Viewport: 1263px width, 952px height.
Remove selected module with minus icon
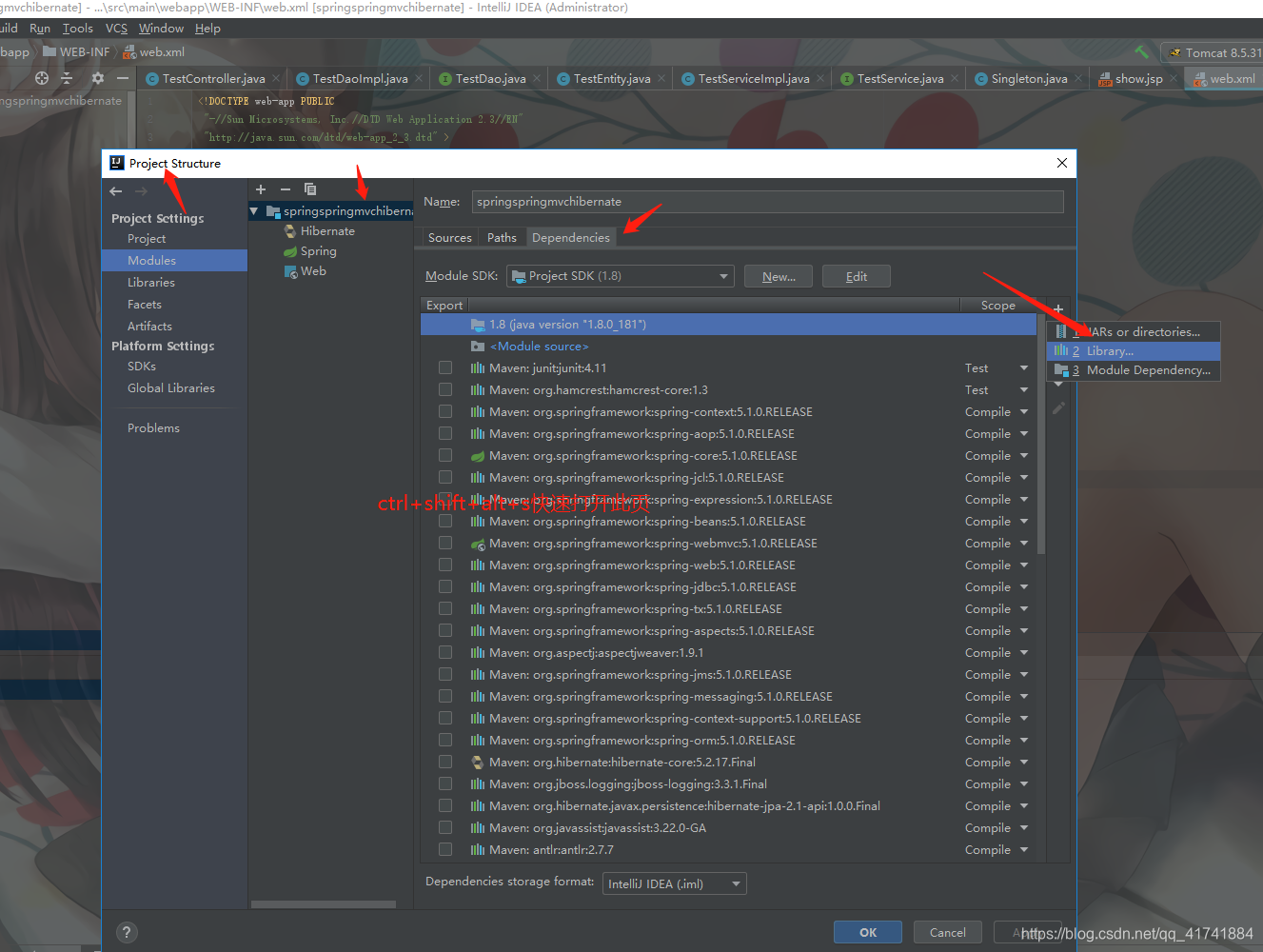pos(285,189)
